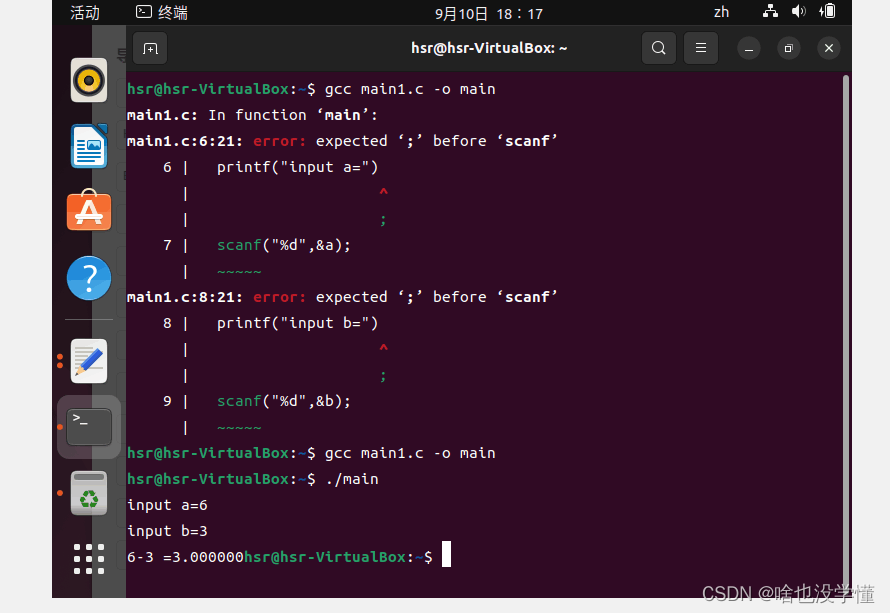Viewport: 890px width, 613px height.
Task: Open the Help application from the dock
Action: (88, 278)
